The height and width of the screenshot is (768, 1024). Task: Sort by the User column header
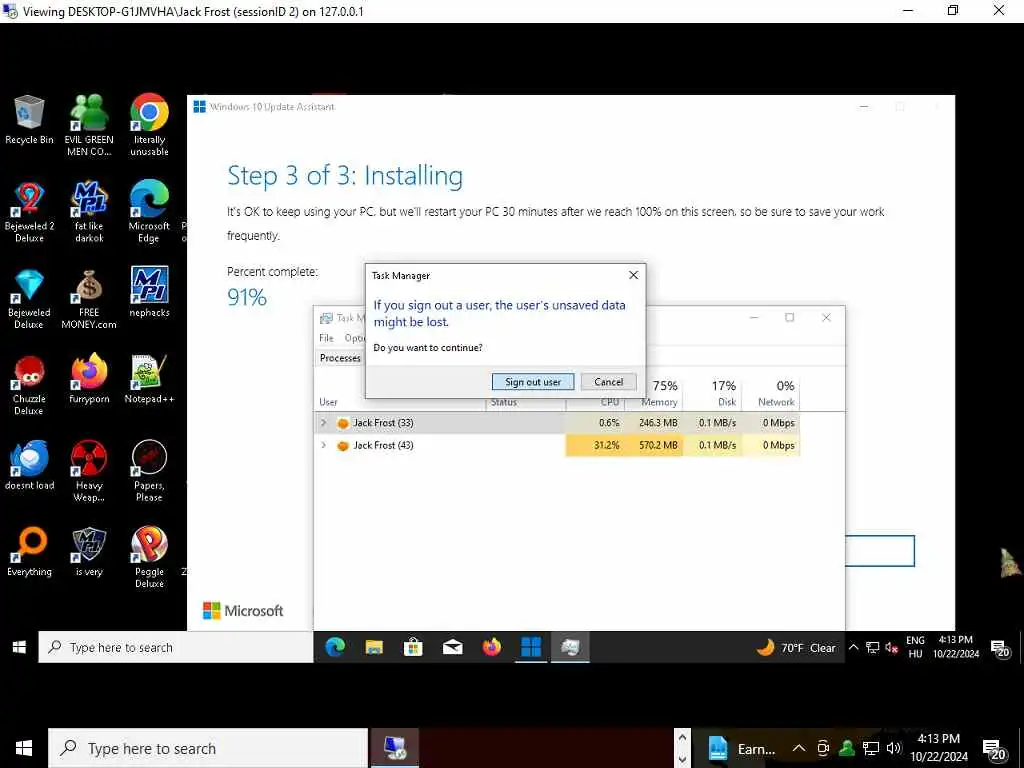(x=328, y=402)
